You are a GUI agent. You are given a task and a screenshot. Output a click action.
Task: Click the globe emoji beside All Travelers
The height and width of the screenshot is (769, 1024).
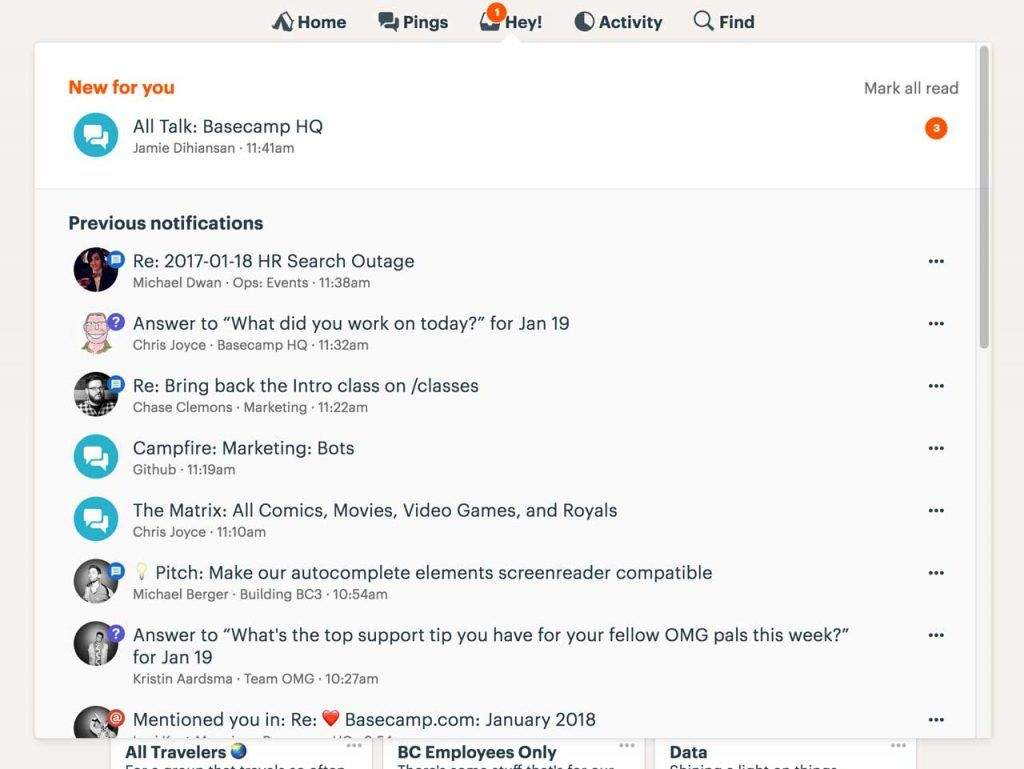point(239,751)
